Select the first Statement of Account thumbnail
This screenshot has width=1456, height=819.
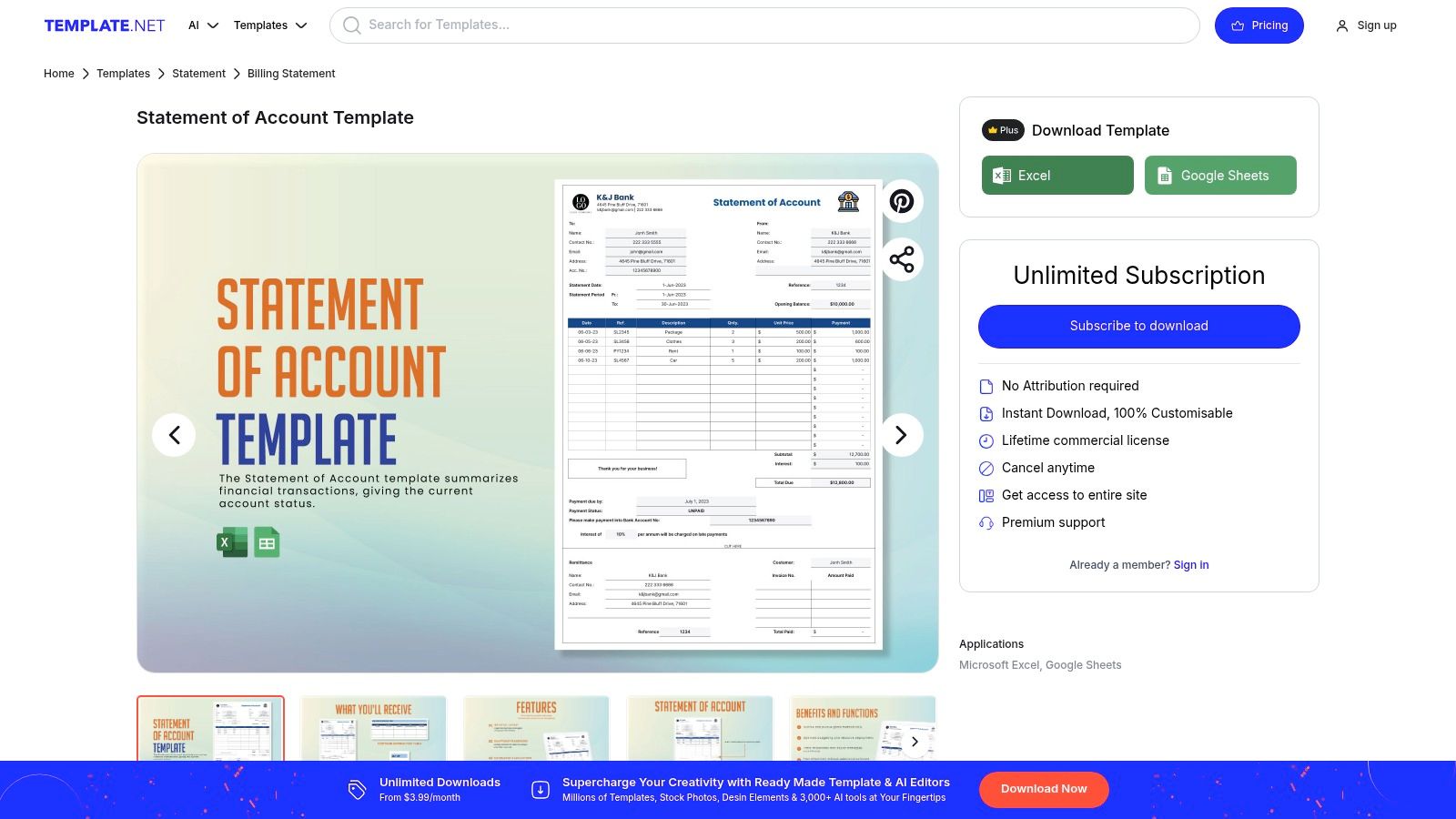pos(210,728)
